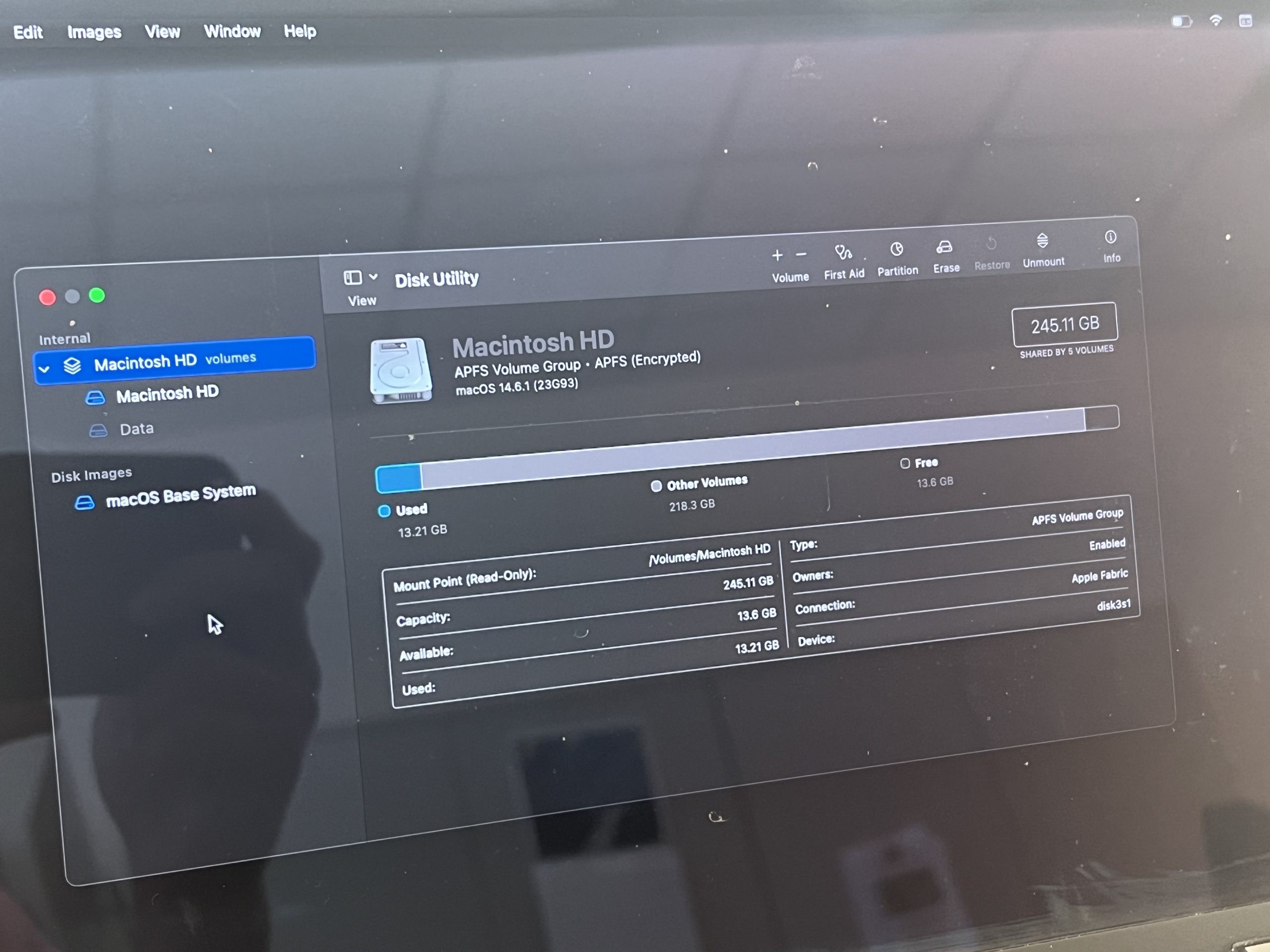1270x952 pixels.
Task: Open the View menu in menu bar
Action: pyautogui.click(x=162, y=32)
